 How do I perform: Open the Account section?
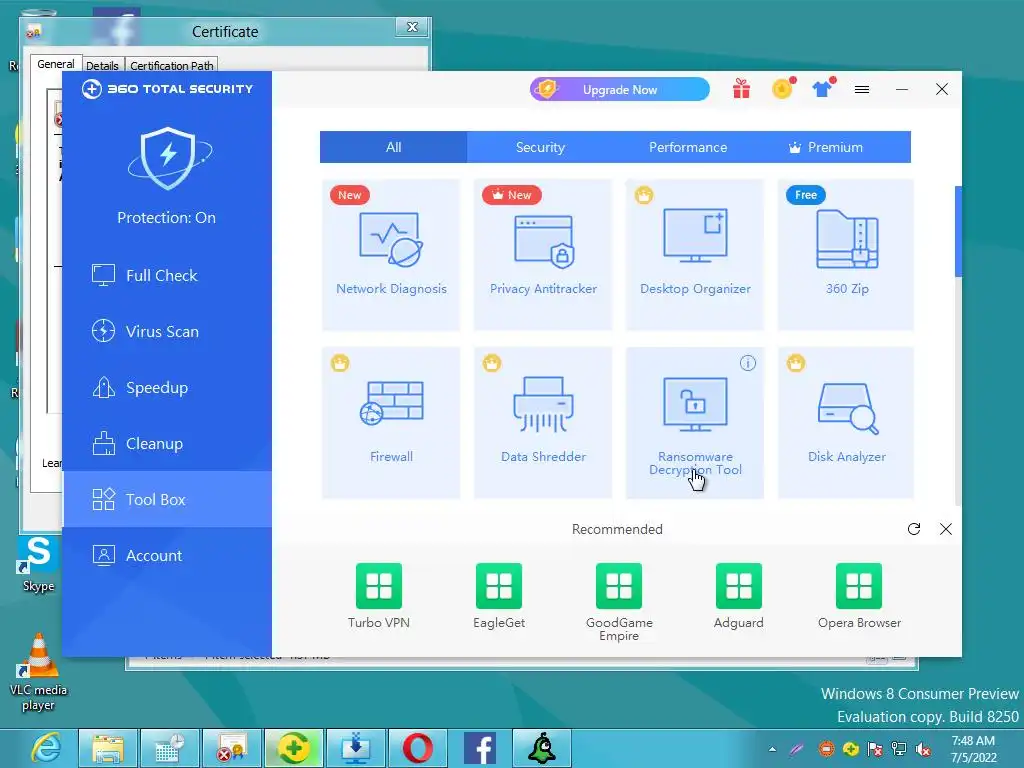tap(167, 555)
